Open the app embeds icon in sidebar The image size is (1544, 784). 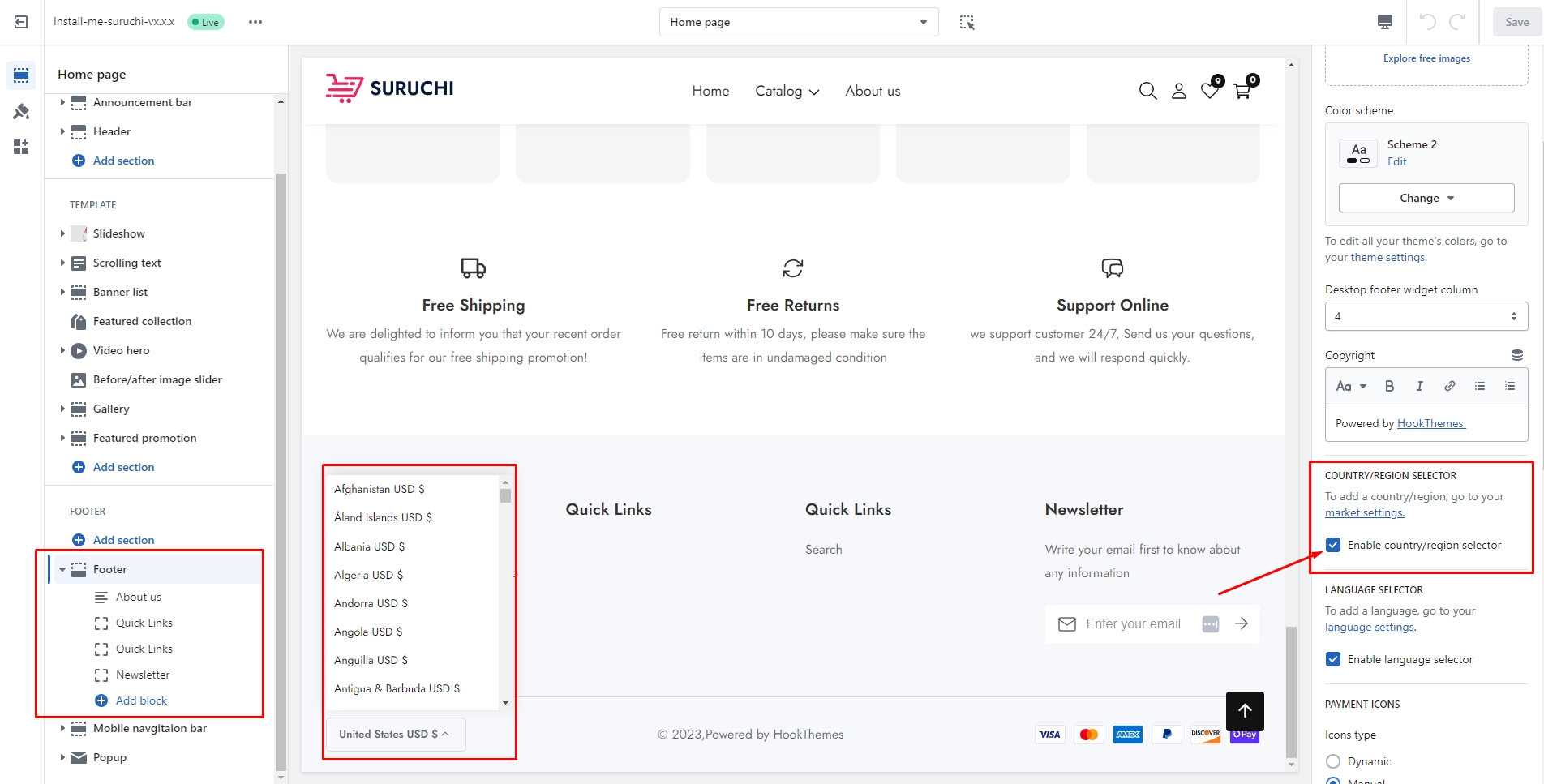click(21, 147)
